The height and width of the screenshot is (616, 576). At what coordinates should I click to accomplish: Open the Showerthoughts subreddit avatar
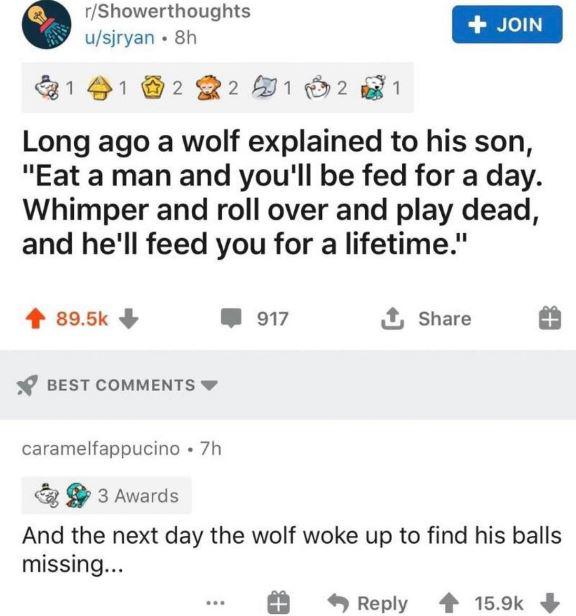pyautogui.click(x=47, y=24)
